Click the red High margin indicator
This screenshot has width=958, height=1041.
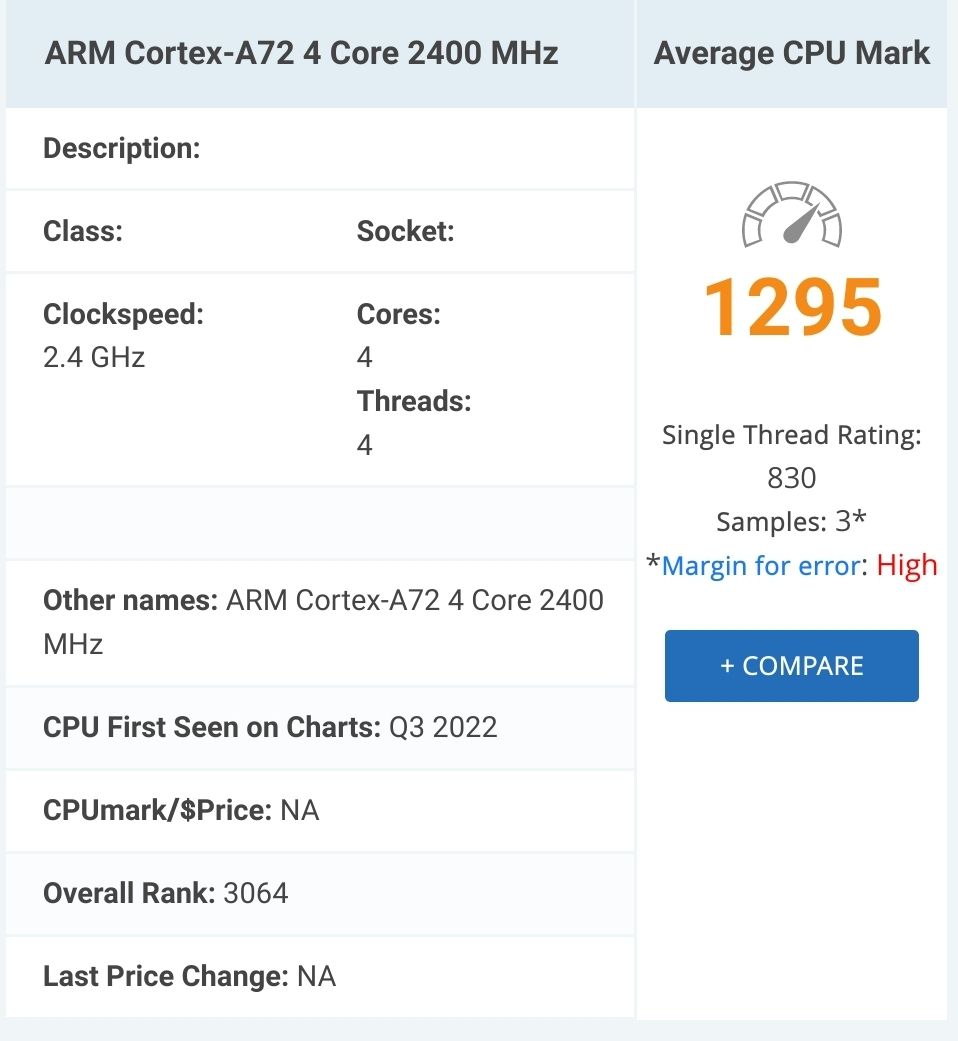tap(907, 566)
